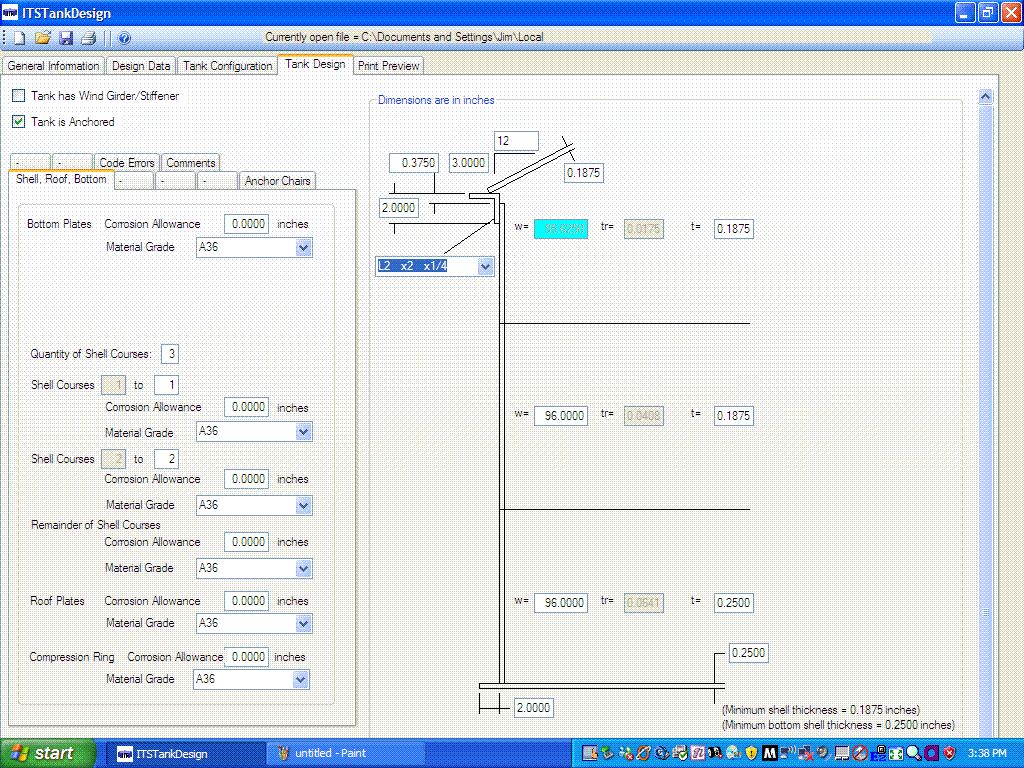The width and height of the screenshot is (1024, 768).
Task: Click the Open folder toolbar icon
Action: tap(43, 38)
